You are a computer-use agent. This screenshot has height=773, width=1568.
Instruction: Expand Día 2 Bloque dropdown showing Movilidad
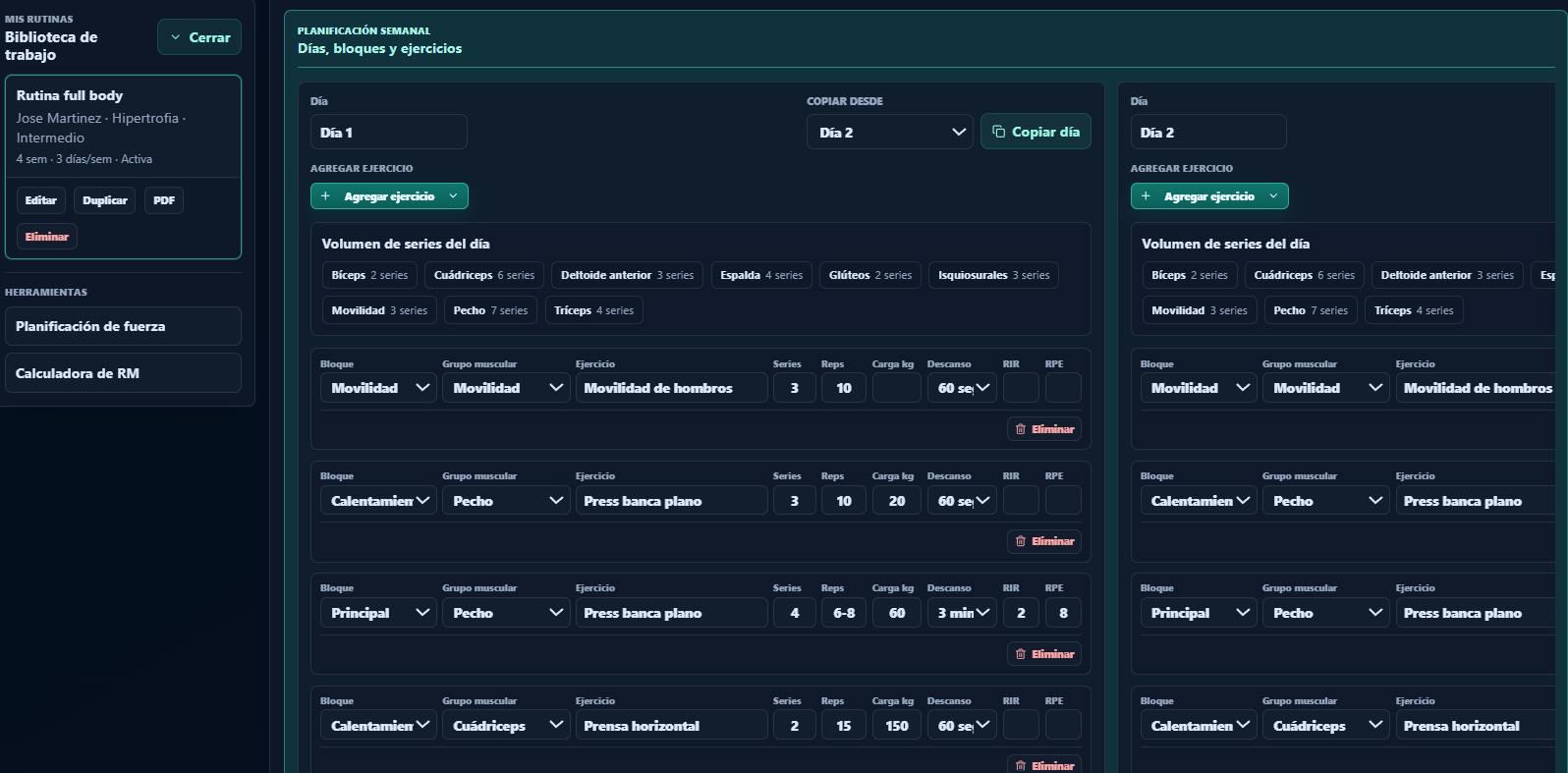point(1199,388)
